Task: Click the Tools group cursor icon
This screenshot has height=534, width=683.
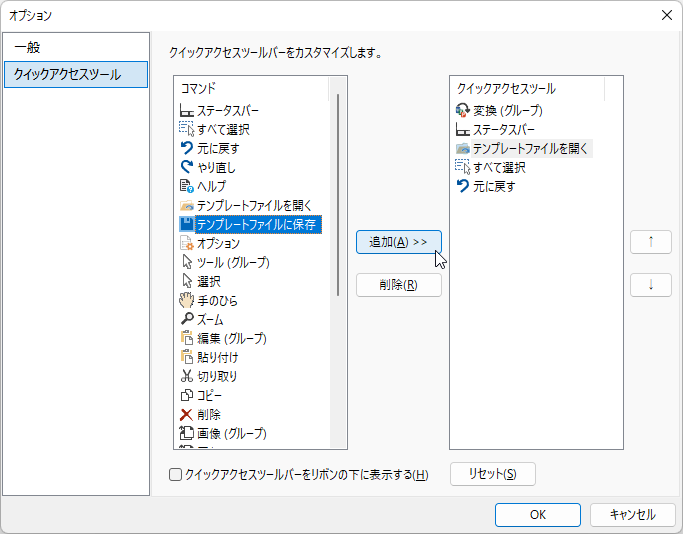Action: tap(186, 262)
